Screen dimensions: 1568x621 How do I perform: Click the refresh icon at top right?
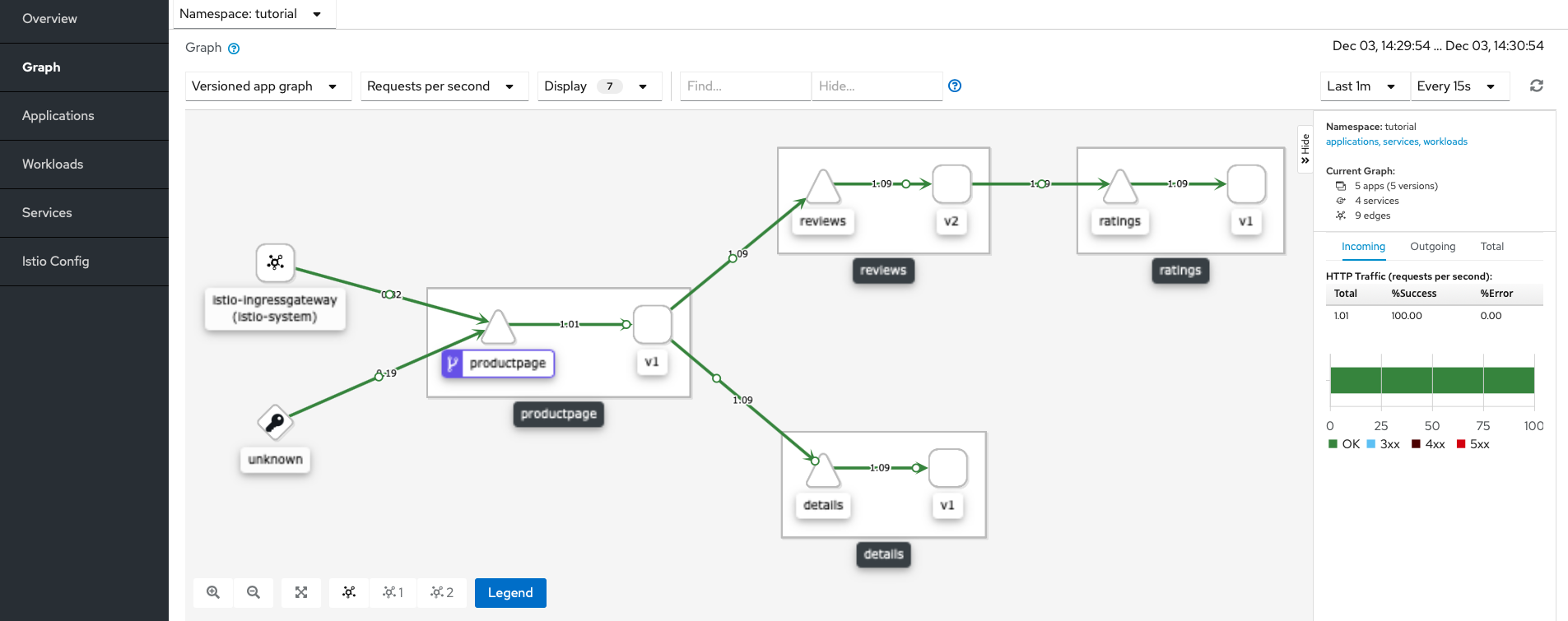1536,86
